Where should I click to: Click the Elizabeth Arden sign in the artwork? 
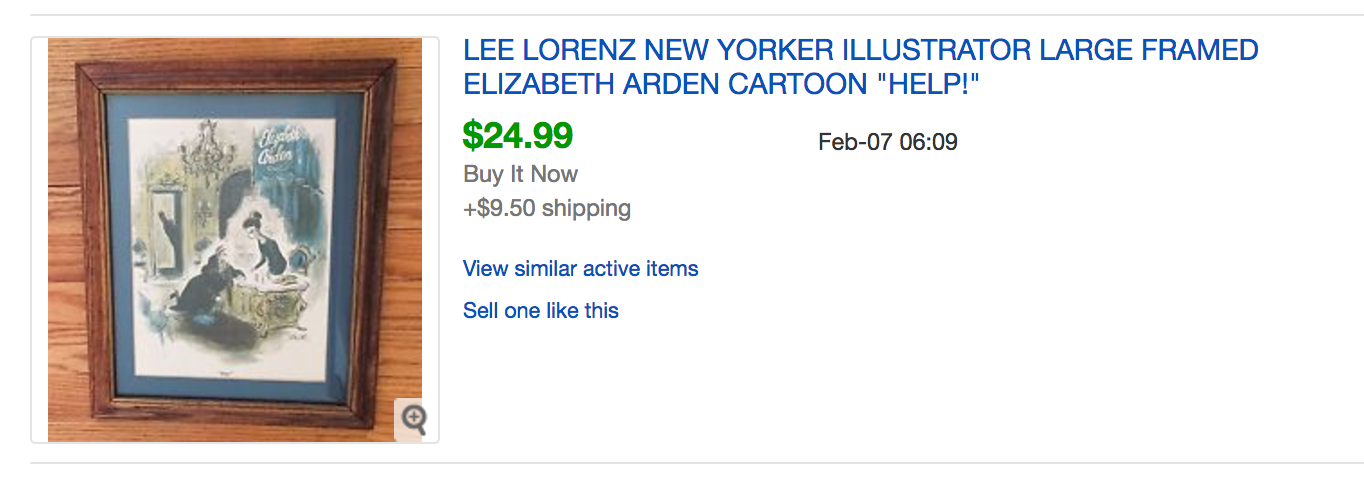tap(278, 147)
